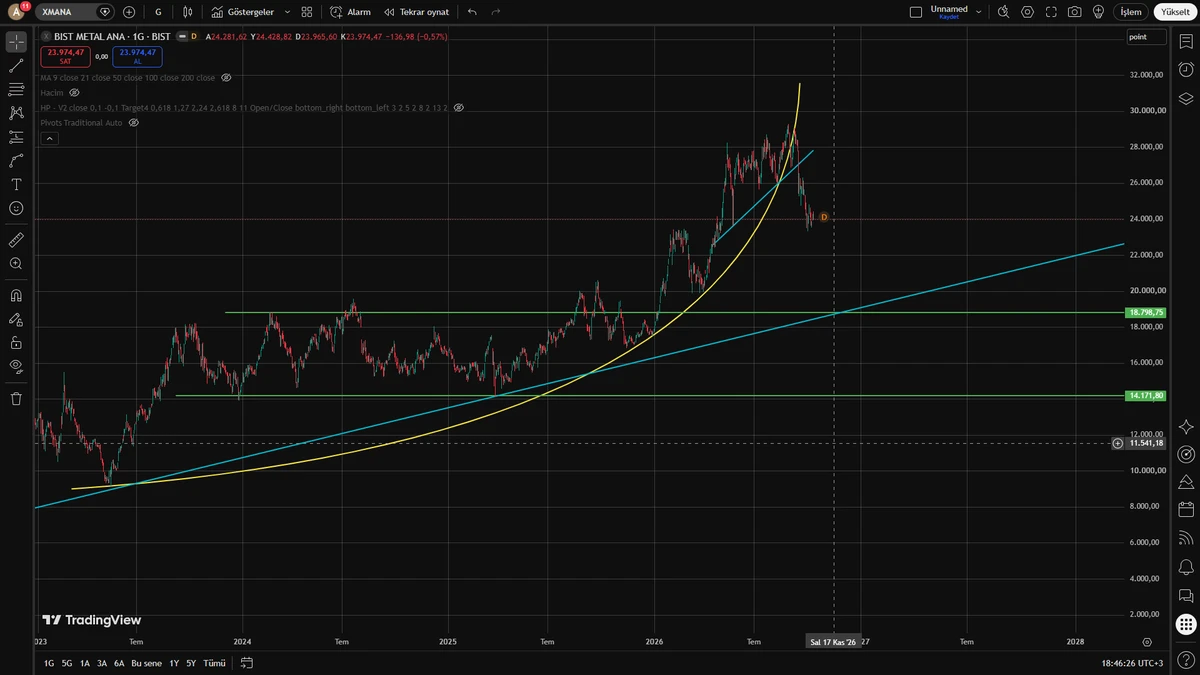Click the İşlem trade button
This screenshot has width=1200, height=675.
coord(1131,12)
